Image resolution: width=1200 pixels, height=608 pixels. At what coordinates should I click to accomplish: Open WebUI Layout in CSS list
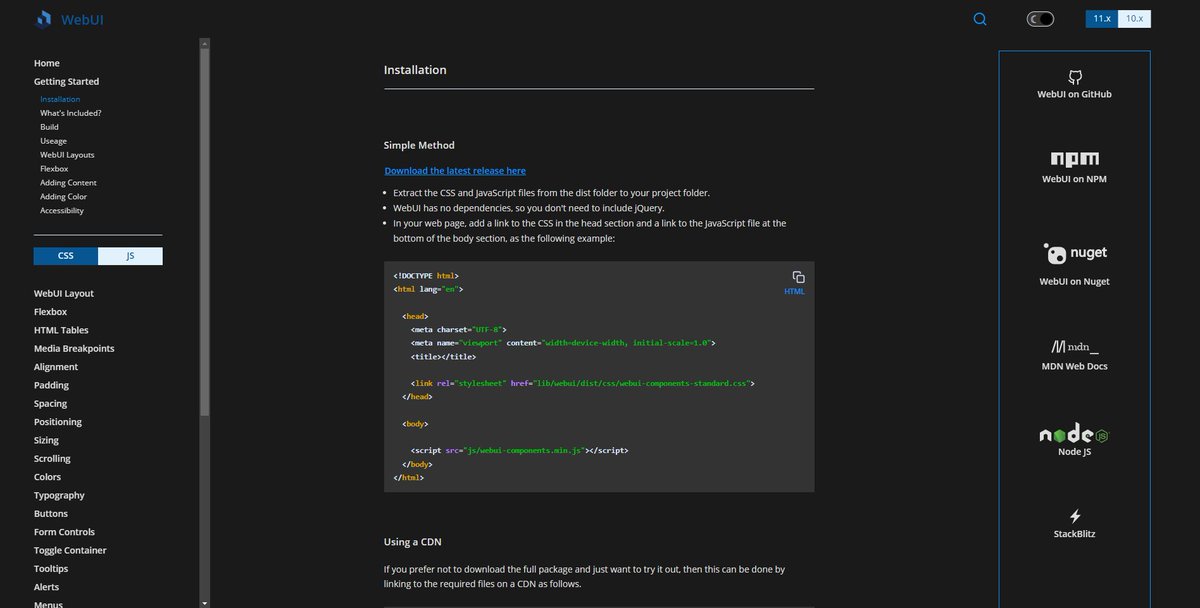point(64,294)
